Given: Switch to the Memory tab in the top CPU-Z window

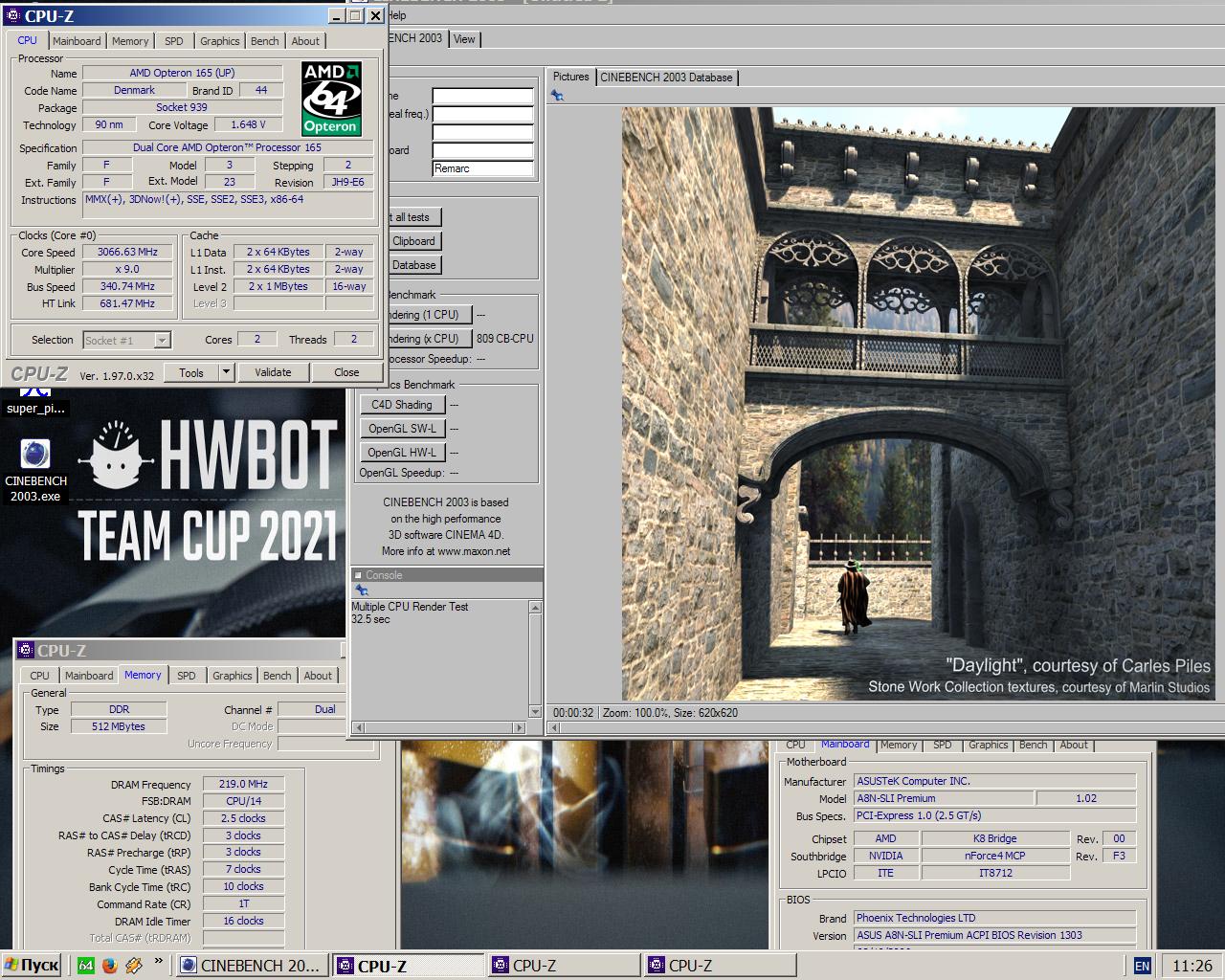Looking at the screenshot, I should click(x=130, y=41).
